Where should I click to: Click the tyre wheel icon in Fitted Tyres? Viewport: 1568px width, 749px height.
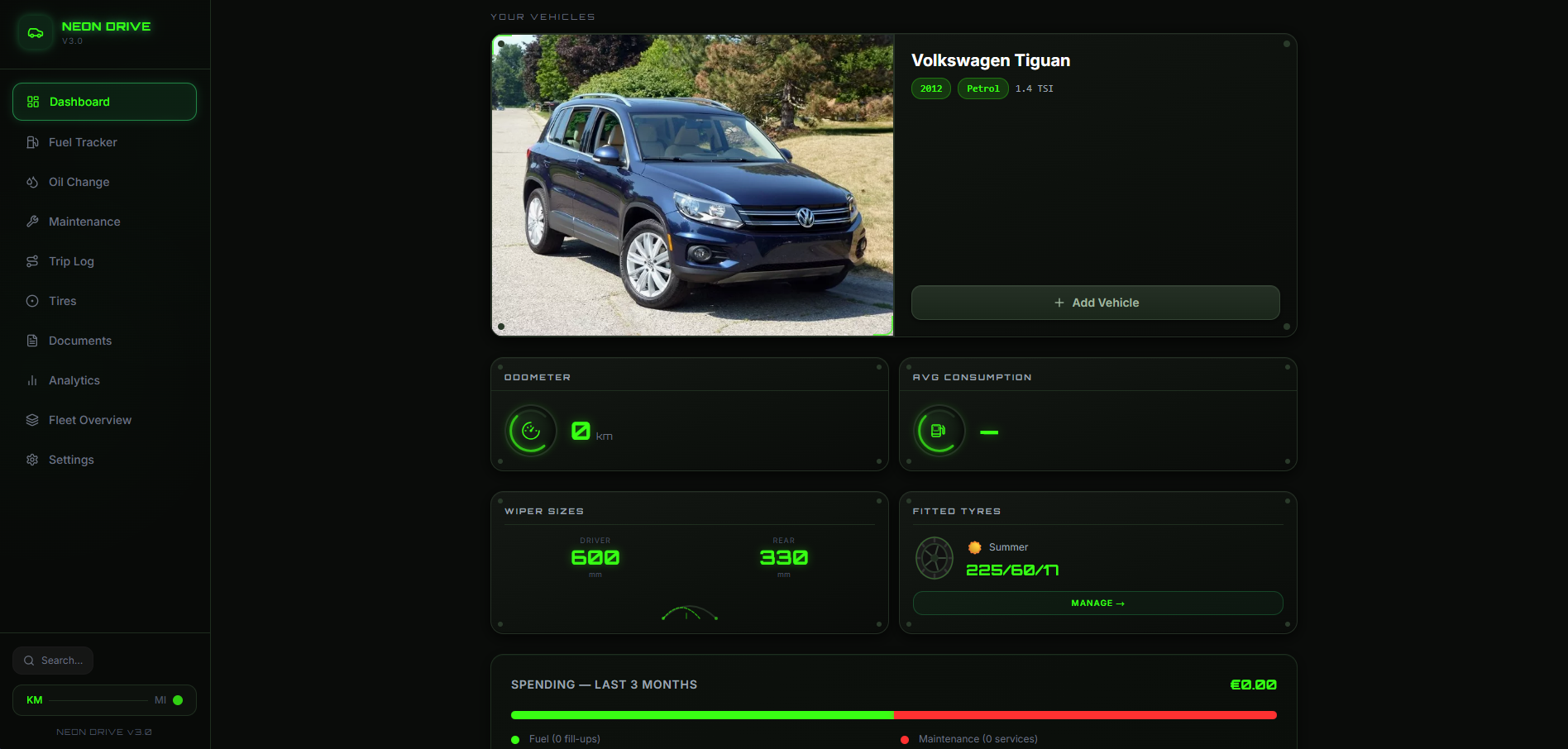pos(935,558)
